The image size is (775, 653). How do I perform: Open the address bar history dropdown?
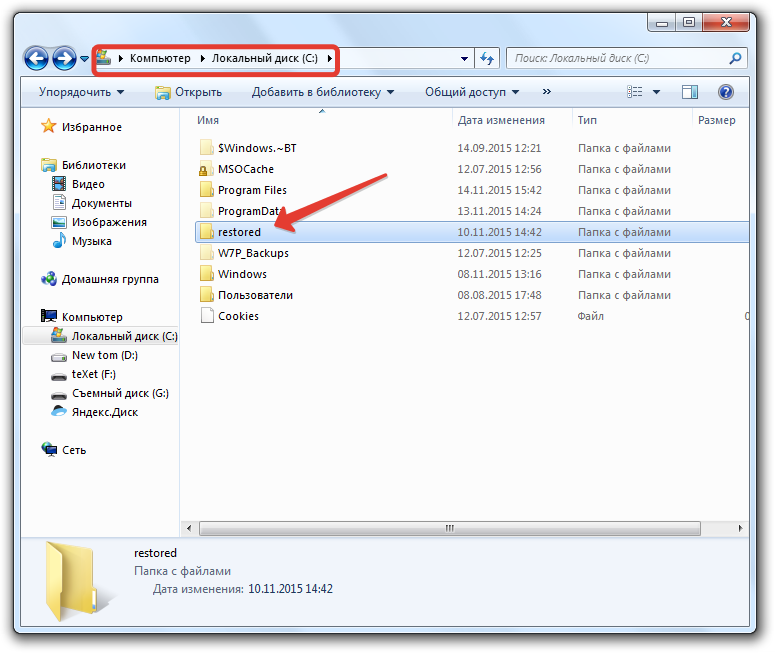click(464, 58)
